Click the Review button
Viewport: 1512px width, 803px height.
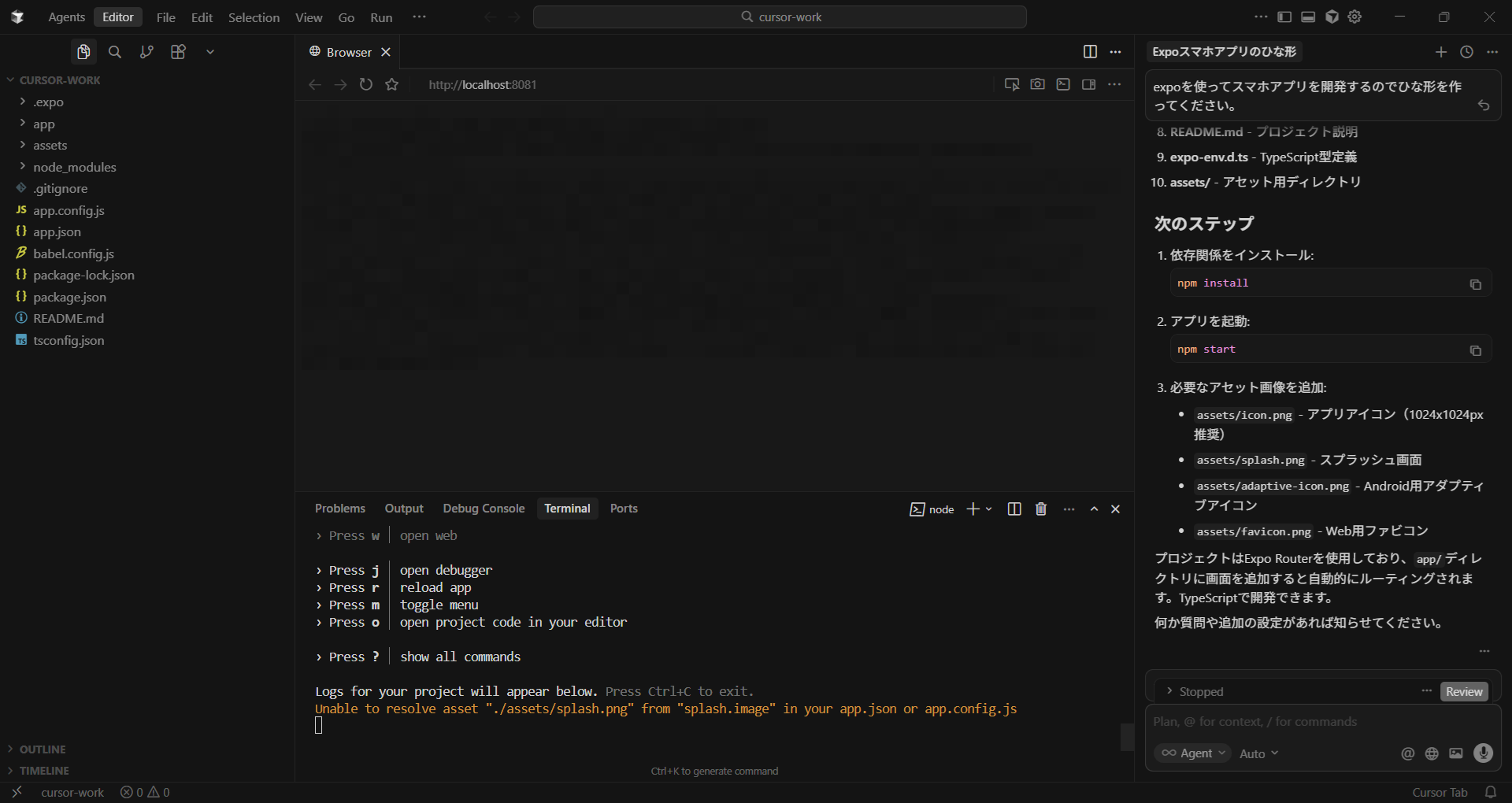[1464, 691]
